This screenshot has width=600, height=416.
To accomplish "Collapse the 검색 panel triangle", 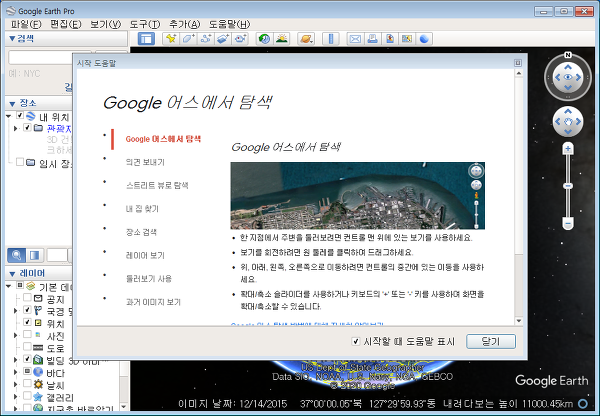I will pos(12,38).
